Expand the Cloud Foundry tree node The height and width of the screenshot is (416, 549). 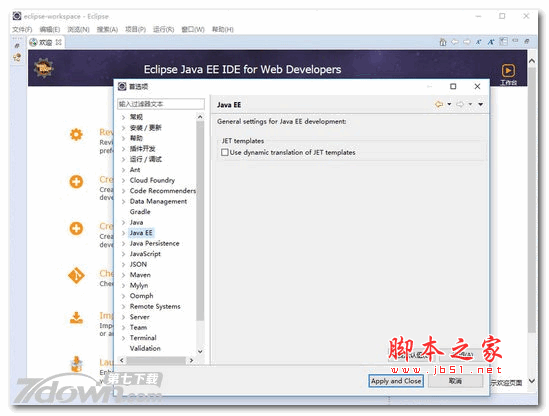click(123, 180)
